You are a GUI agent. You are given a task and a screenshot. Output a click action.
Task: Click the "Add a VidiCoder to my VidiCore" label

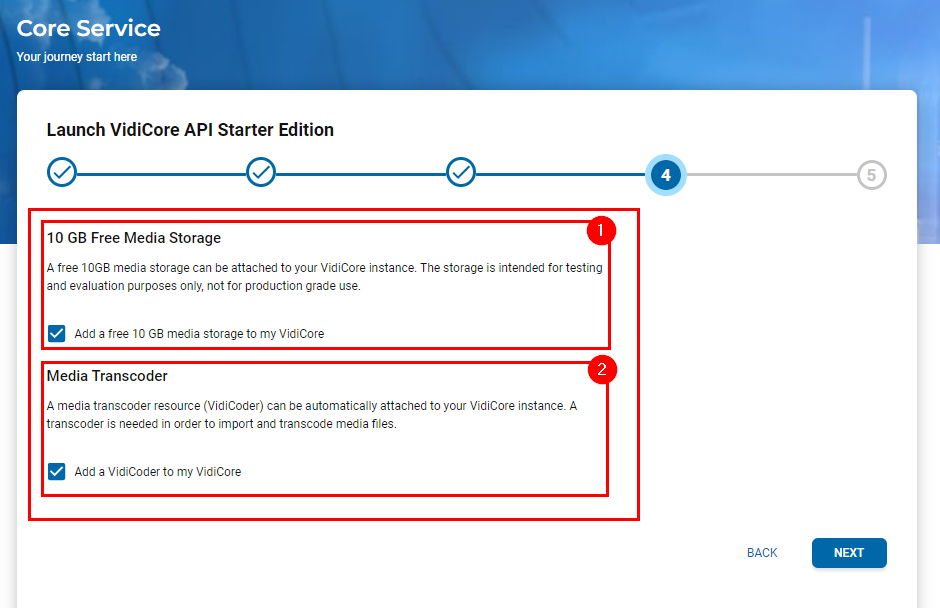click(157, 472)
